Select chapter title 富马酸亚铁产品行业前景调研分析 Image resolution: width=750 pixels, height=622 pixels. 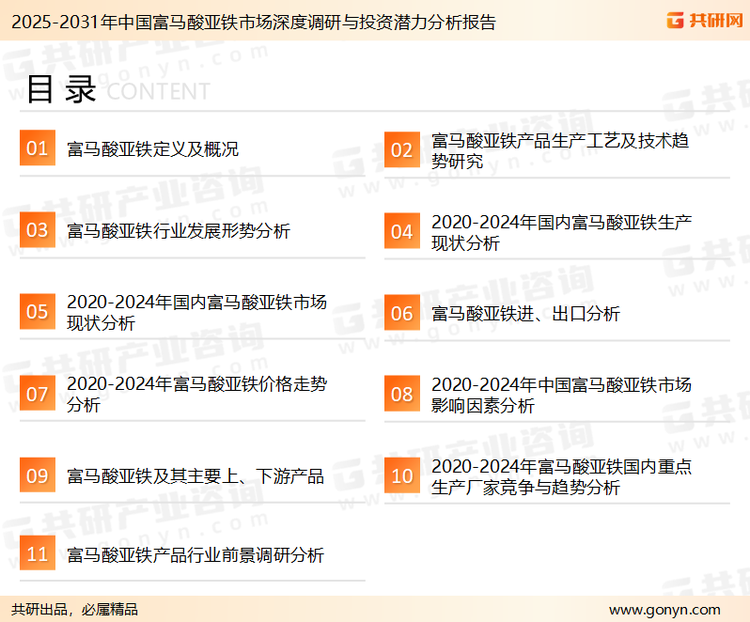coord(195,555)
